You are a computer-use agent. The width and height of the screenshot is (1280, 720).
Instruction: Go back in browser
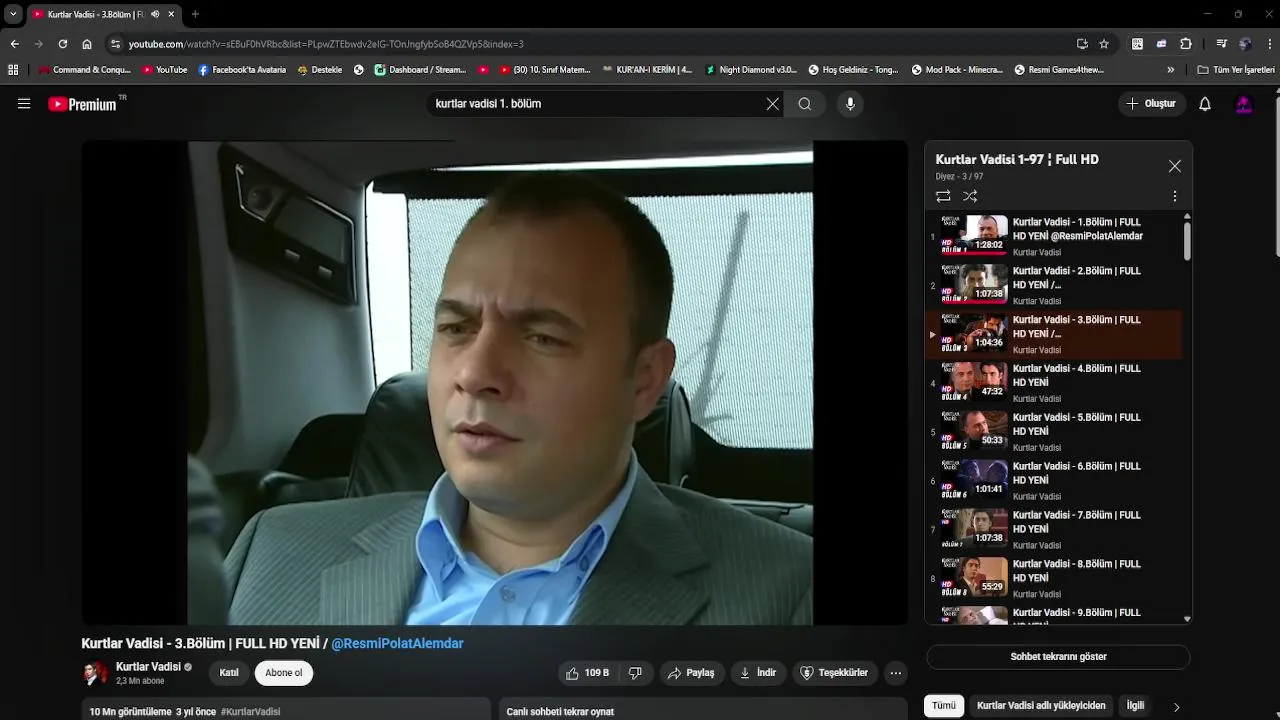coord(15,44)
